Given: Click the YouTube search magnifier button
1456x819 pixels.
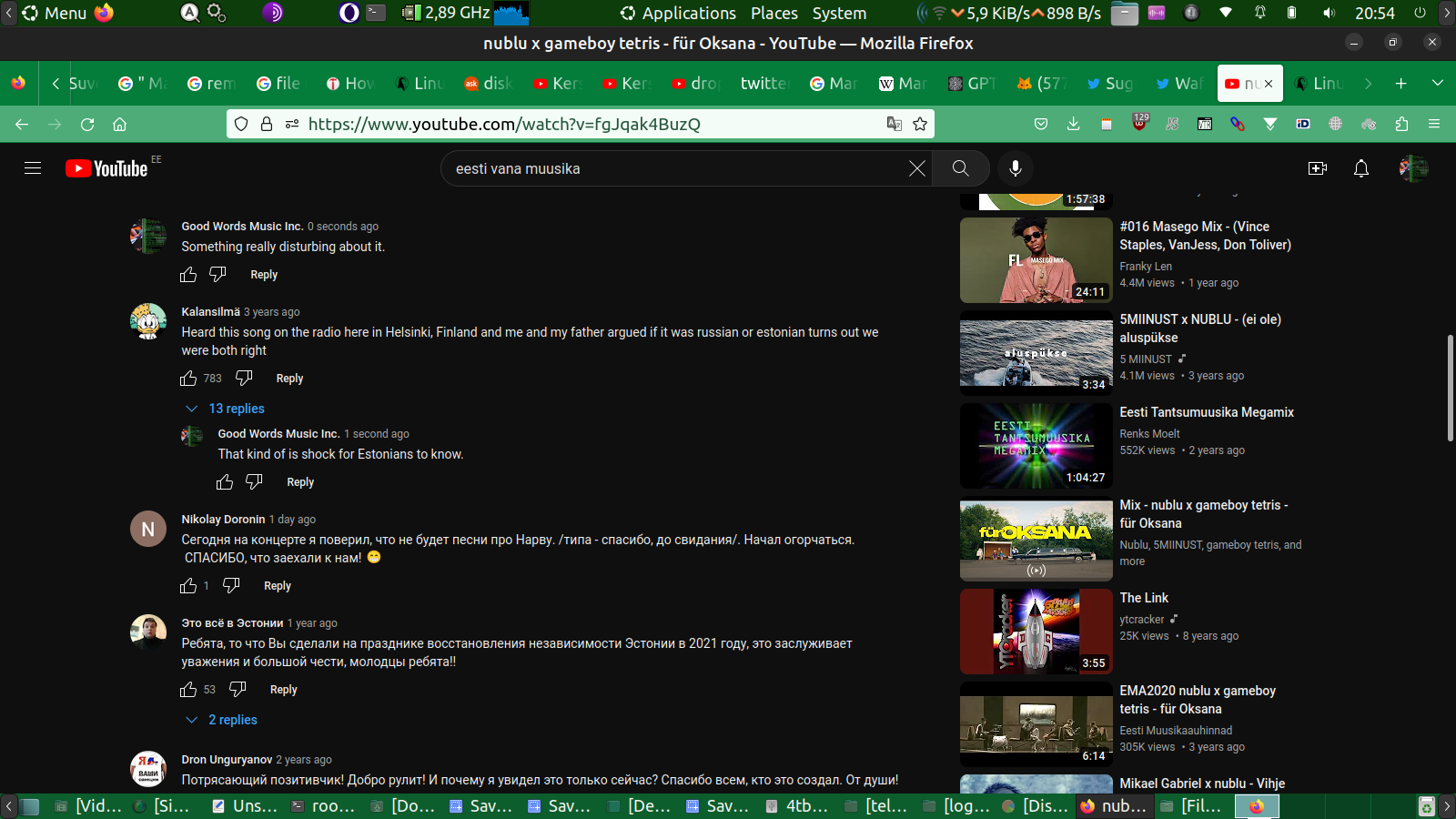Looking at the screenshot, I should coord(960,168).
